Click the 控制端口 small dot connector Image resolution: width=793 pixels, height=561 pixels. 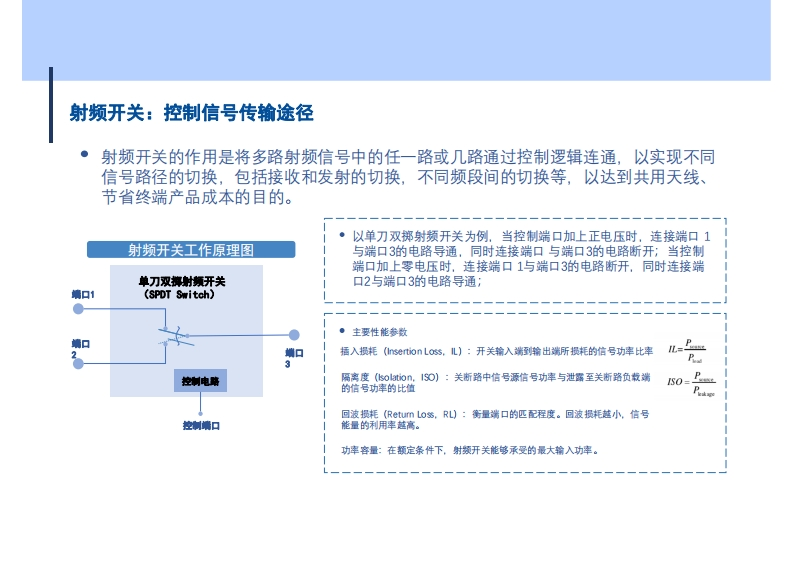coord(201,412)
